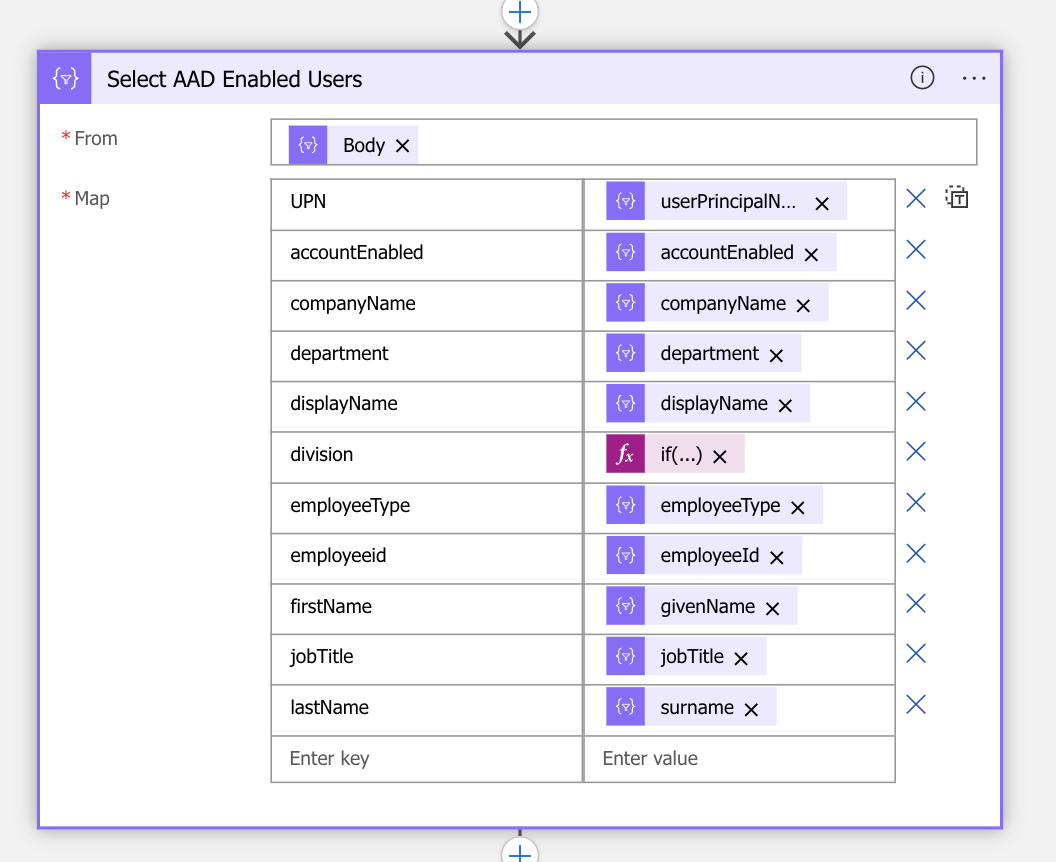Click the Select AAD Enabled Users title
Image resolution: width=1056 pixels, height=862 pixels.
pos(235,79)
